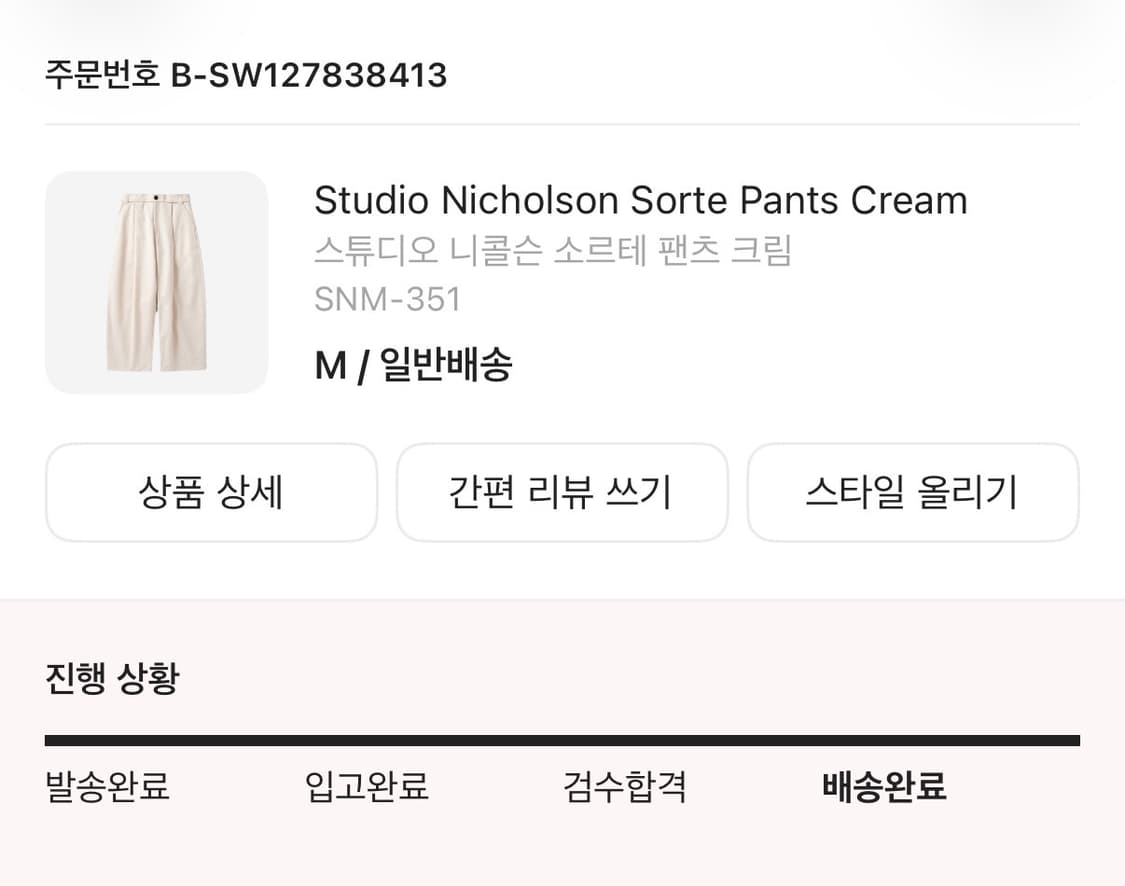Viewport: 1125px width, 886px height.
Task: Select the 입고완료 progress step
Action: tap(366, 787)
